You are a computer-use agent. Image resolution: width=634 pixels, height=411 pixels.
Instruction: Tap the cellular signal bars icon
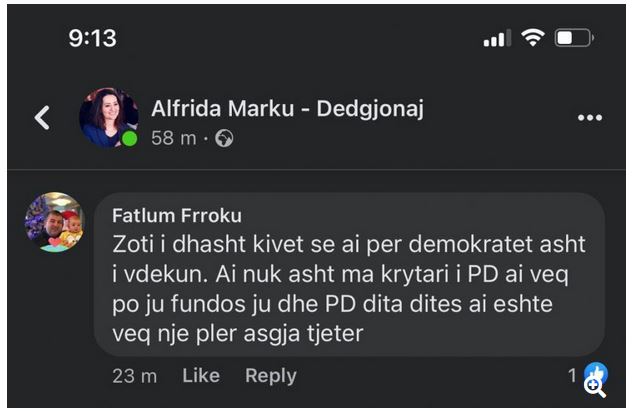[496, 39]
